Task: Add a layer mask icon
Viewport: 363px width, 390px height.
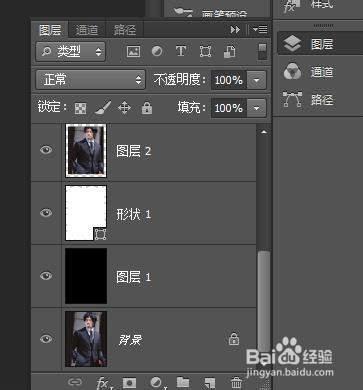Action: click(x=129, y=383)
